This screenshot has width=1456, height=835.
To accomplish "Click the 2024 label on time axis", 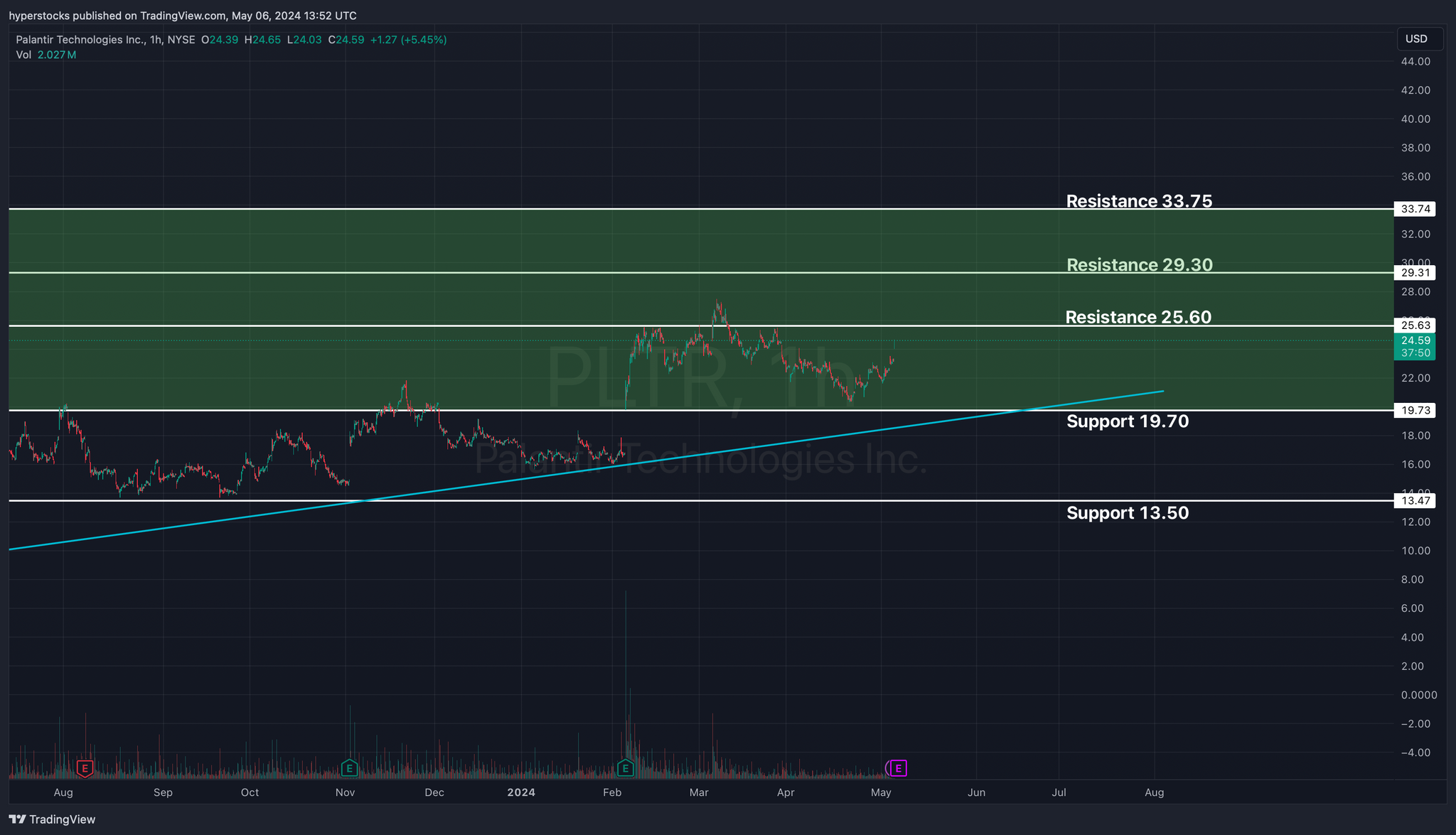I will (x=521, y=792).
